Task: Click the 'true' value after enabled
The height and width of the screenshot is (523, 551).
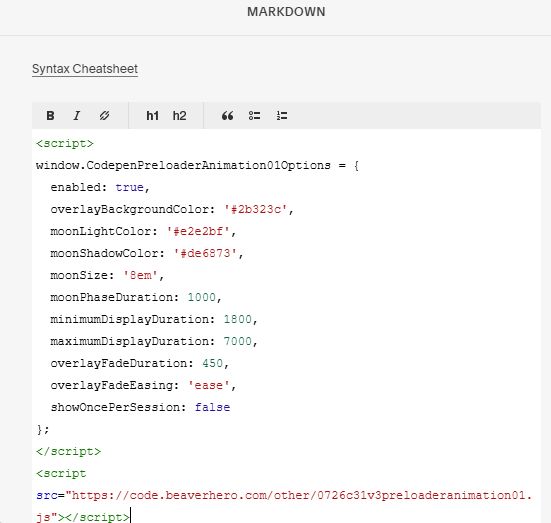Action: pyautogui.click(x=129, y=187)
